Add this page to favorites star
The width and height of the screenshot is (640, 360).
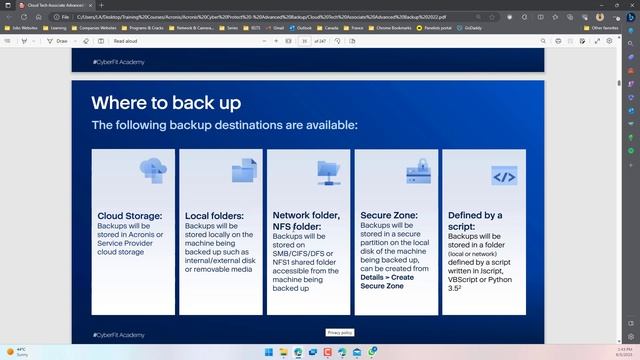(492, 17)
